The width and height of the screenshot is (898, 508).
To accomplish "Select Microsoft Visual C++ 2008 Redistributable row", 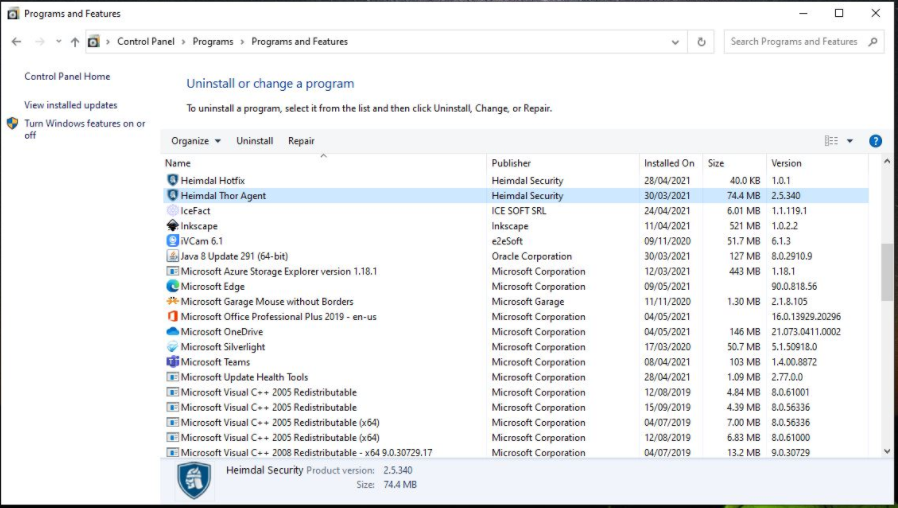I will 516,452.
